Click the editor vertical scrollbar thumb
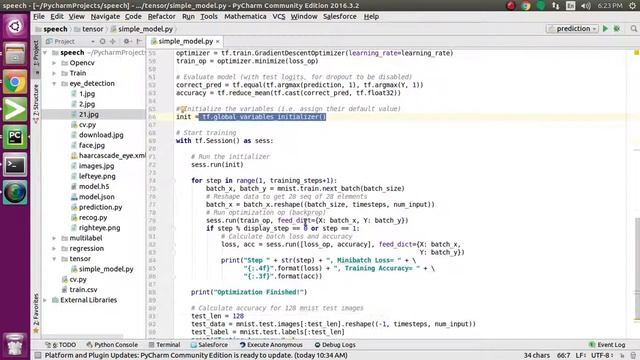Screen dimensions: 640x360 tap(637, 269)
